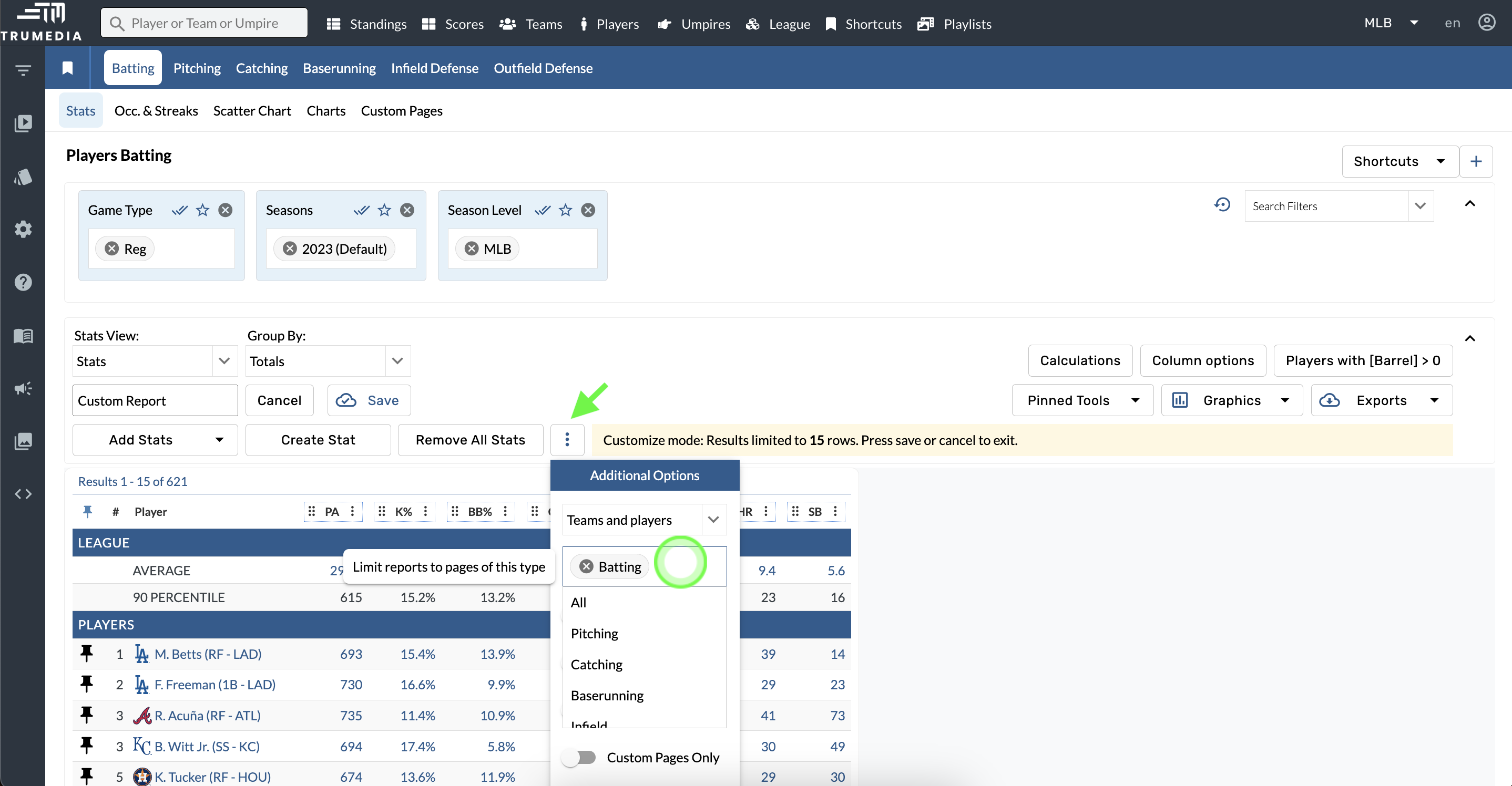Click the Custom Report name input field
Viewport: 1512px width, 786px height.
155,400
